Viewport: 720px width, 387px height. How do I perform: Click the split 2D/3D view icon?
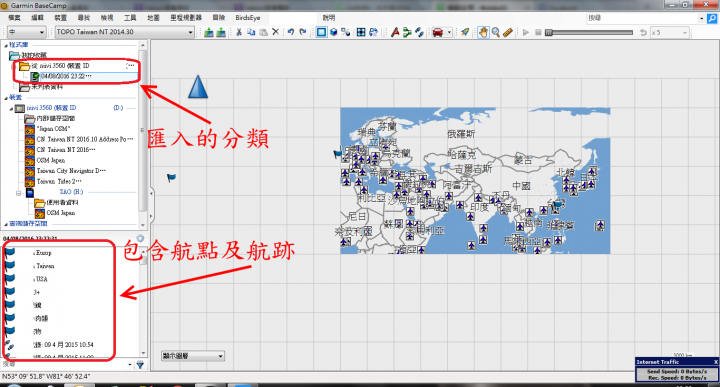click(346, 32)
